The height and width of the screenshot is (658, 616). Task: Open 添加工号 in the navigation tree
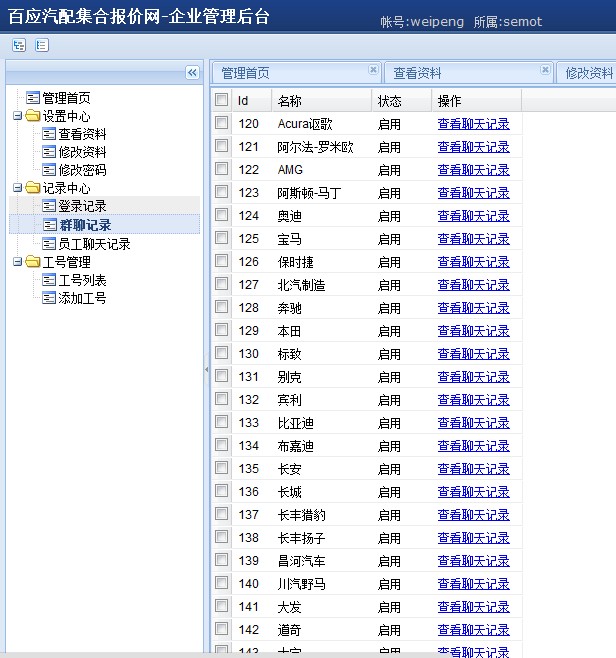82,298
